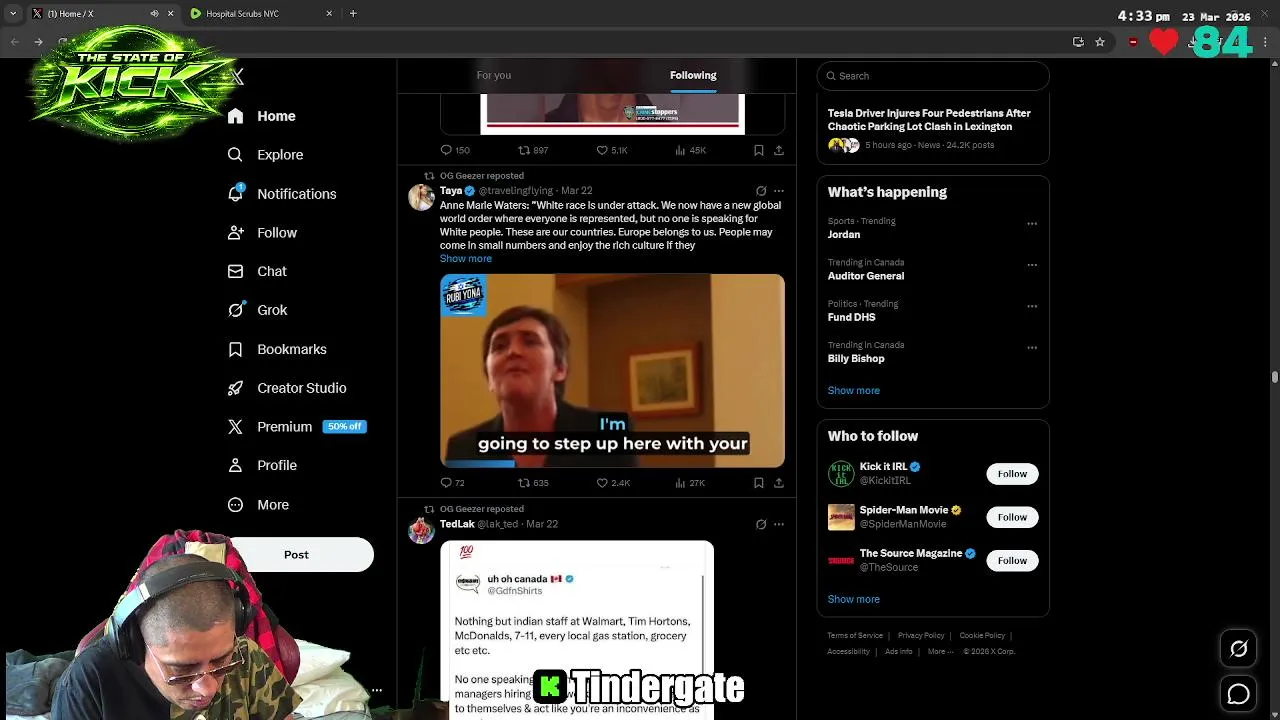Open browser tab list dropdown arrow

click(13, 14)
